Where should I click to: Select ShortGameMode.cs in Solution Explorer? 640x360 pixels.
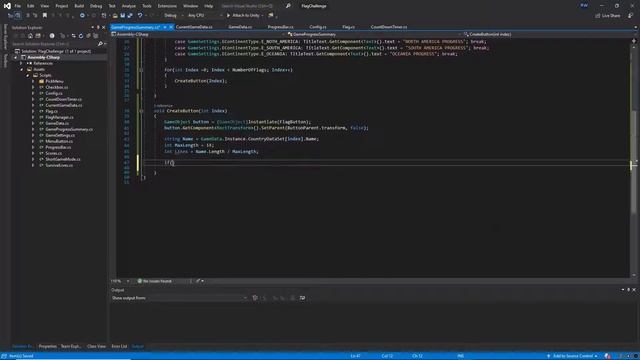pos(63,159)
